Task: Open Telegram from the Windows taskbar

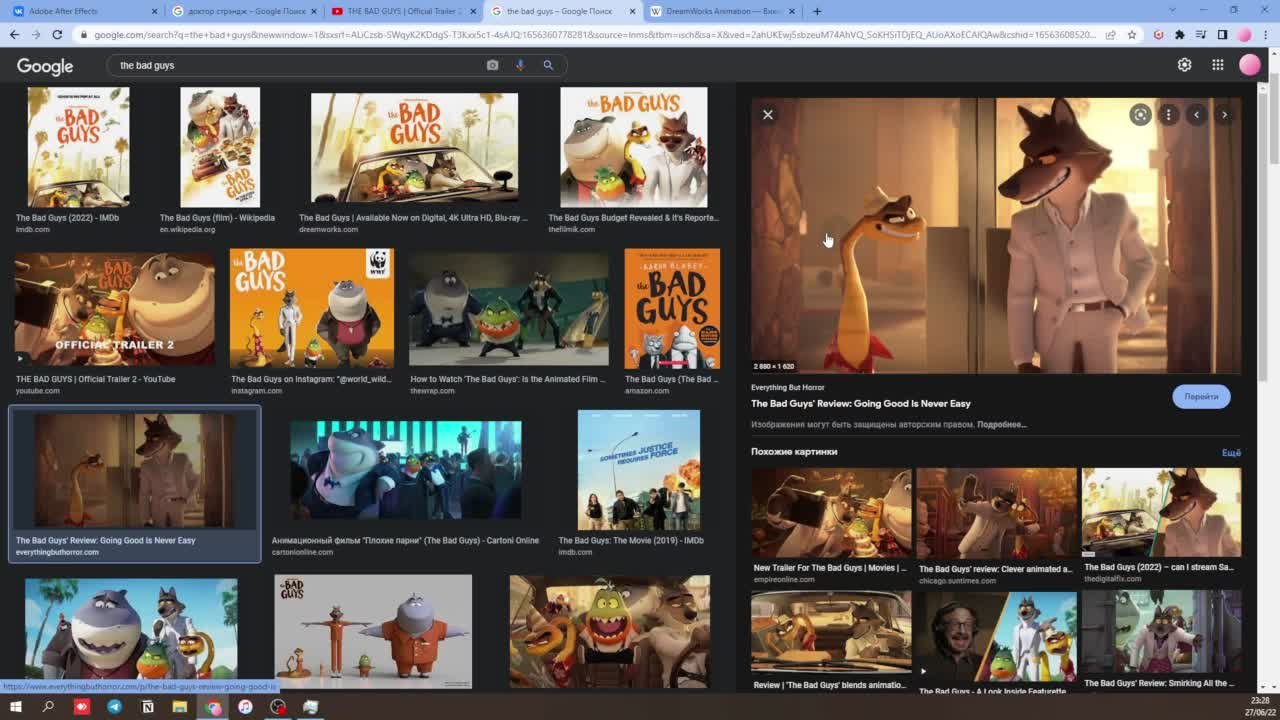Action: [x=114, y=707]
